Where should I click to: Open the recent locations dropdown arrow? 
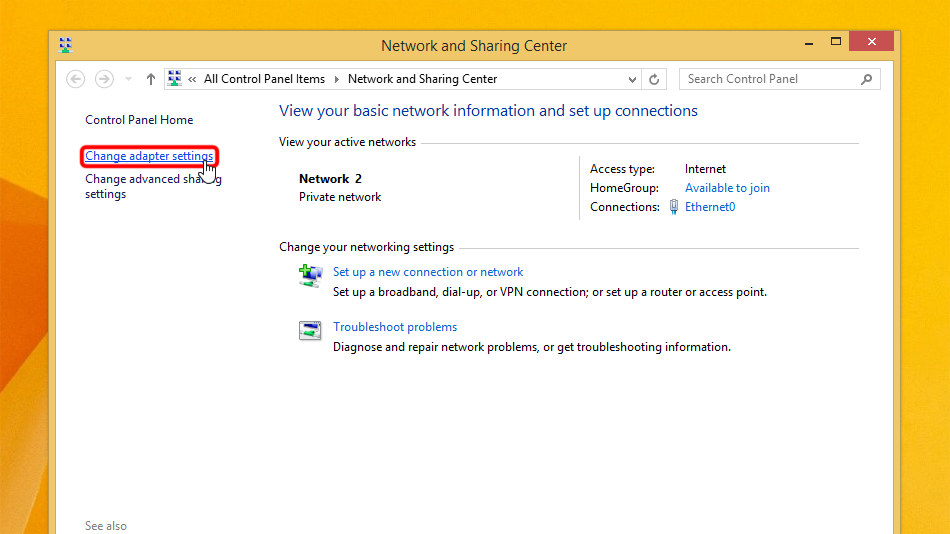128,79
